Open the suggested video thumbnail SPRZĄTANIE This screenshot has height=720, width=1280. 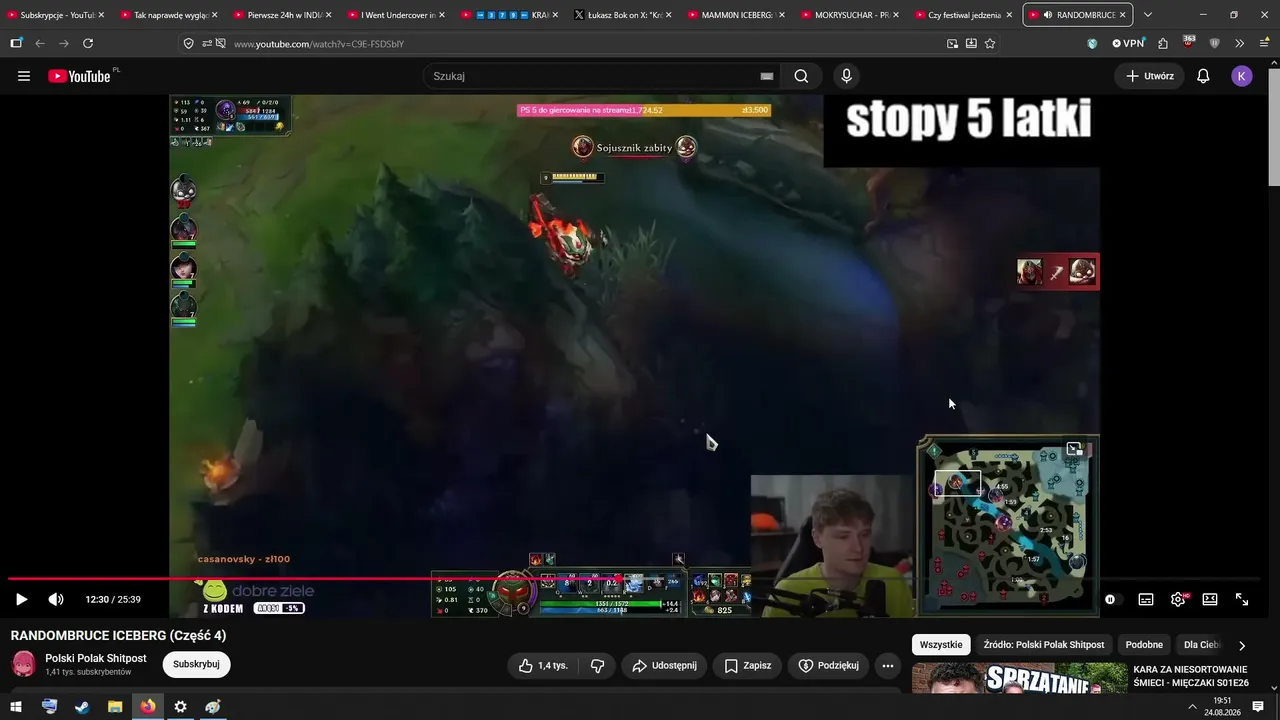tap(1019, 678)
